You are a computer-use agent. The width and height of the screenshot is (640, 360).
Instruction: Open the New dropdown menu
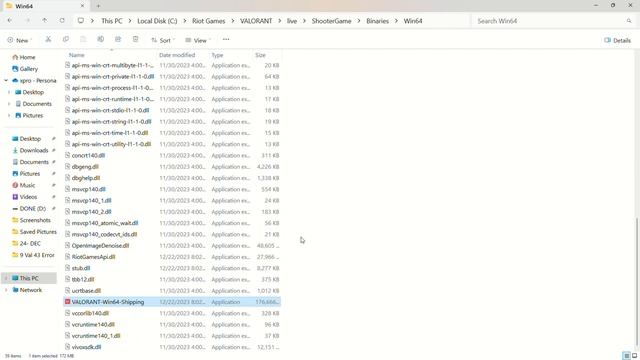pos(19,40)
